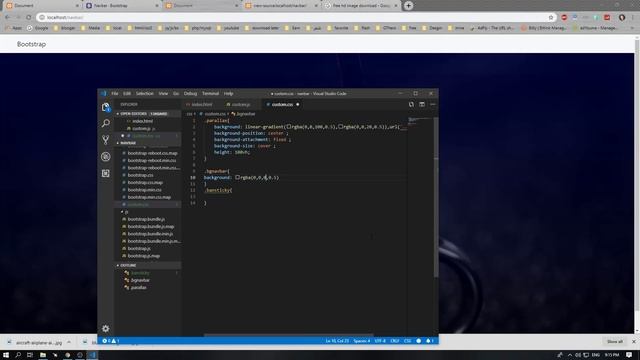Open a new Chrome tab with the plus button
The width and height of the screenshot is (640, 360).
[x=409, y=5]
